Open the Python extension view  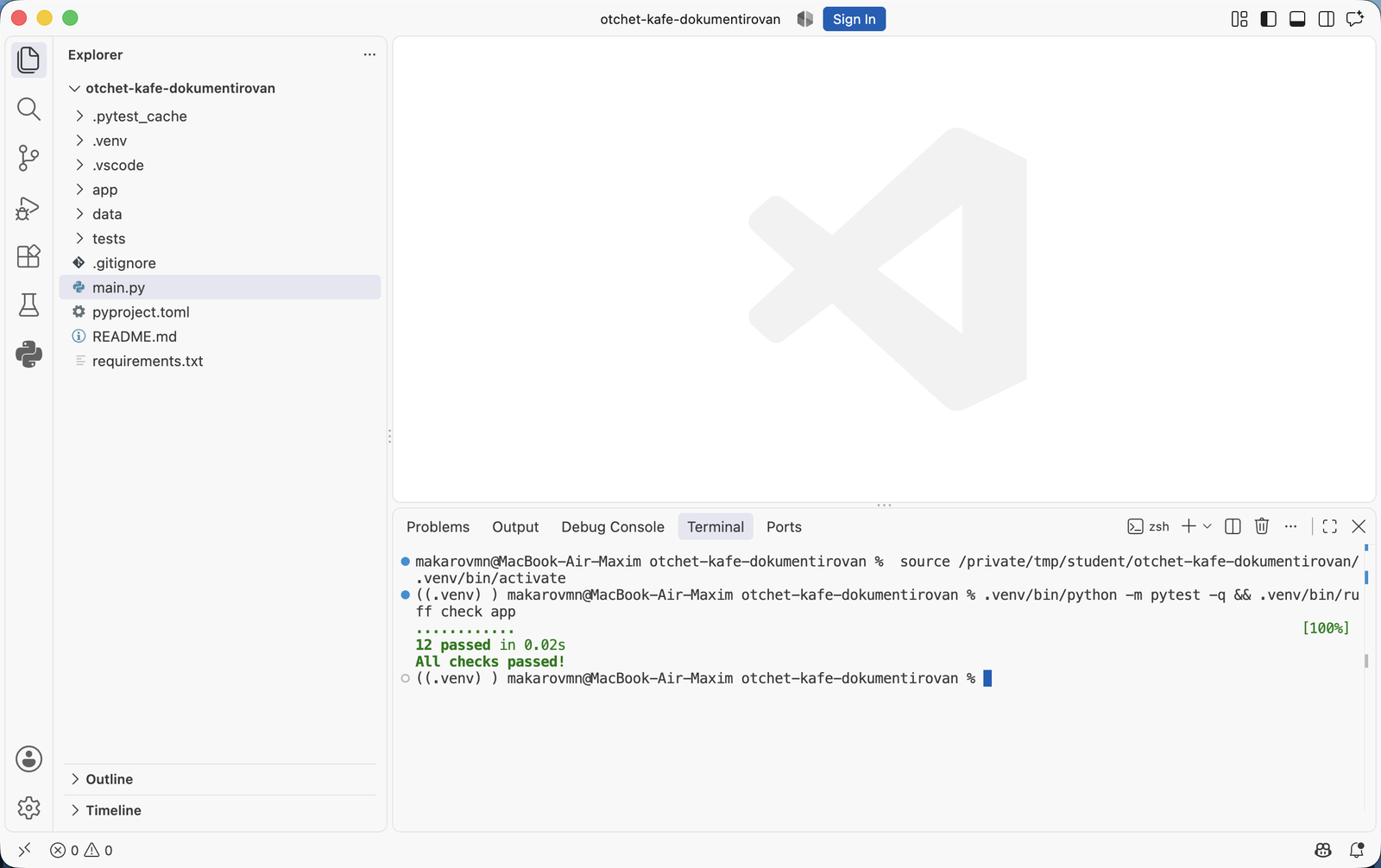point(28,354)
